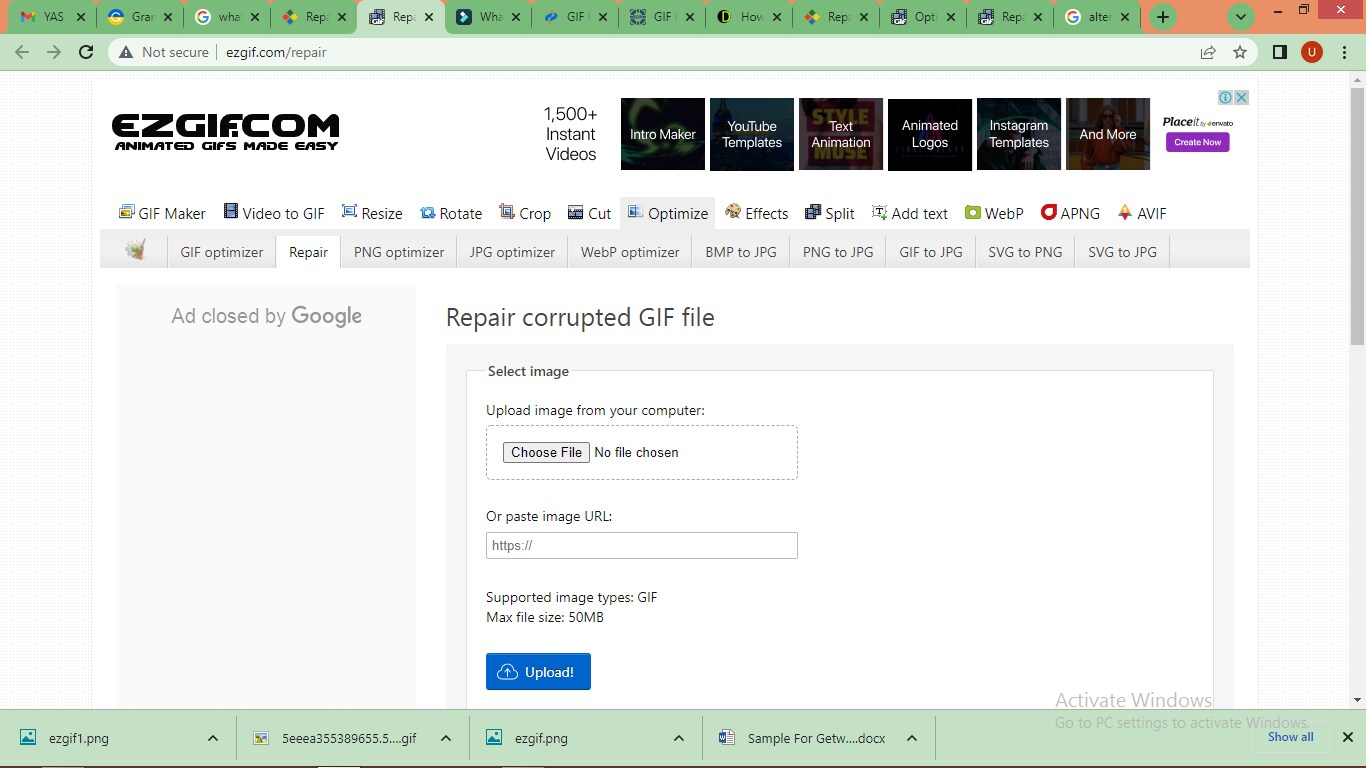The image size is (1366, 768).
Task: Click Show all downloads
Action: pos(1291,737)
